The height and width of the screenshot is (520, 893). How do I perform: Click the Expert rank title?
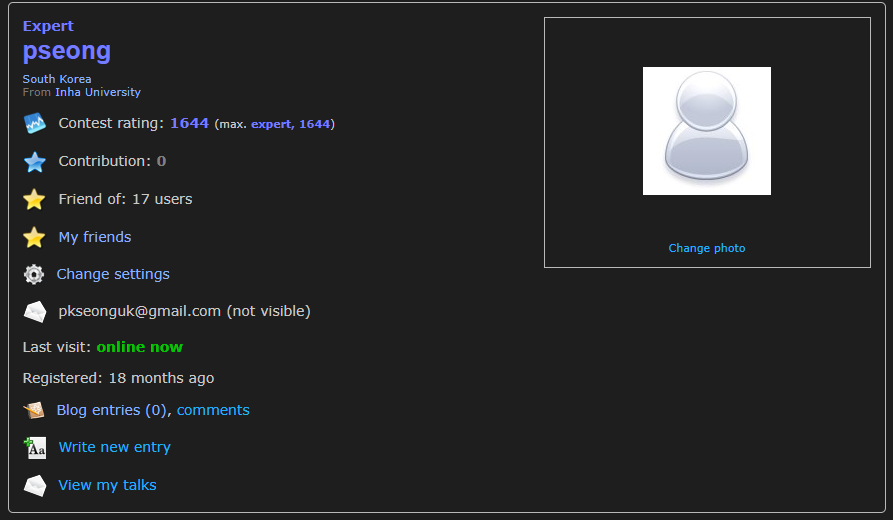[48, 26]
